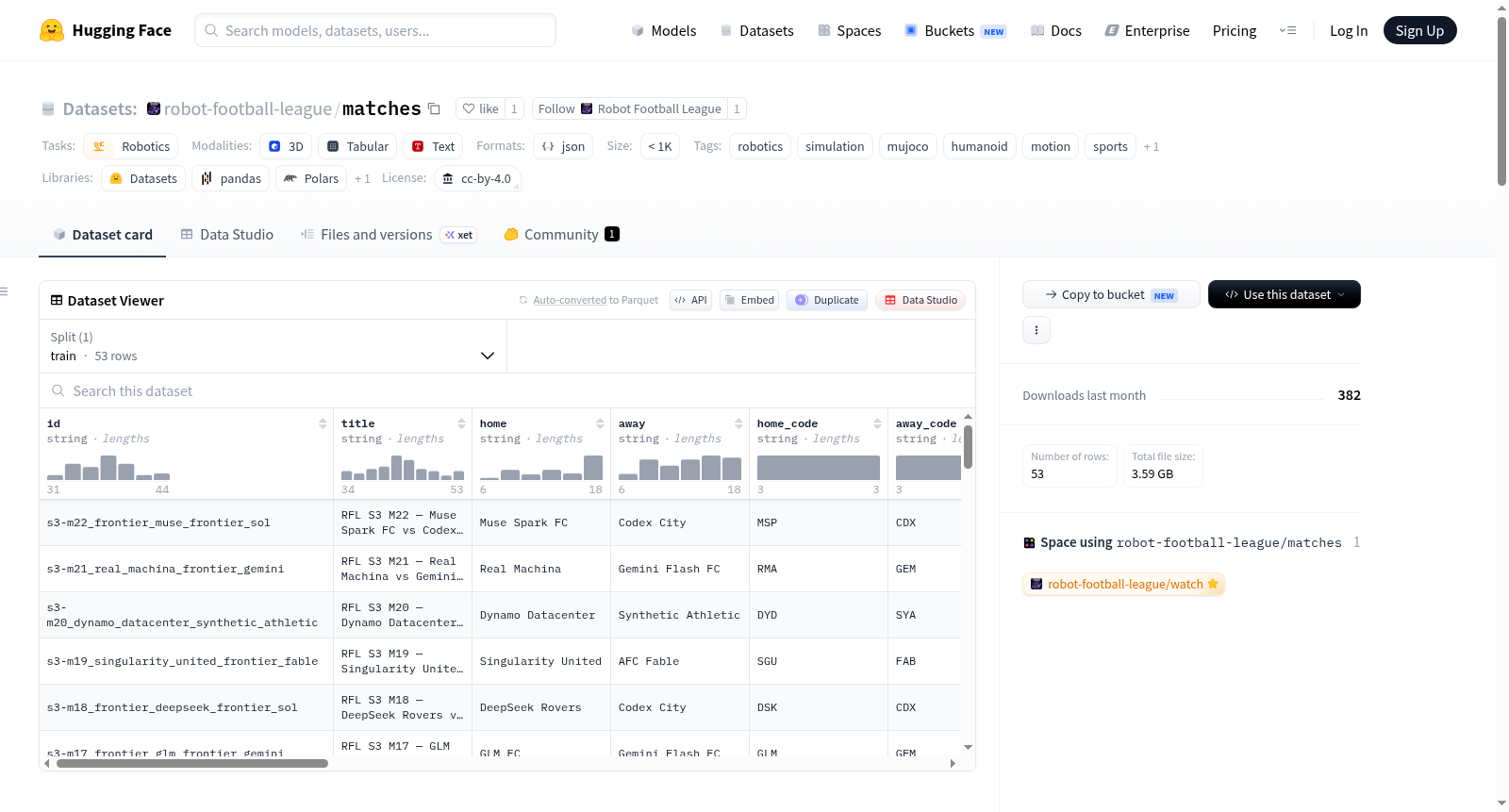Image resolution: width=1509 pixels, height=812 pixels.
Task: Click the Sign Up button
Action: (1419, 30)
